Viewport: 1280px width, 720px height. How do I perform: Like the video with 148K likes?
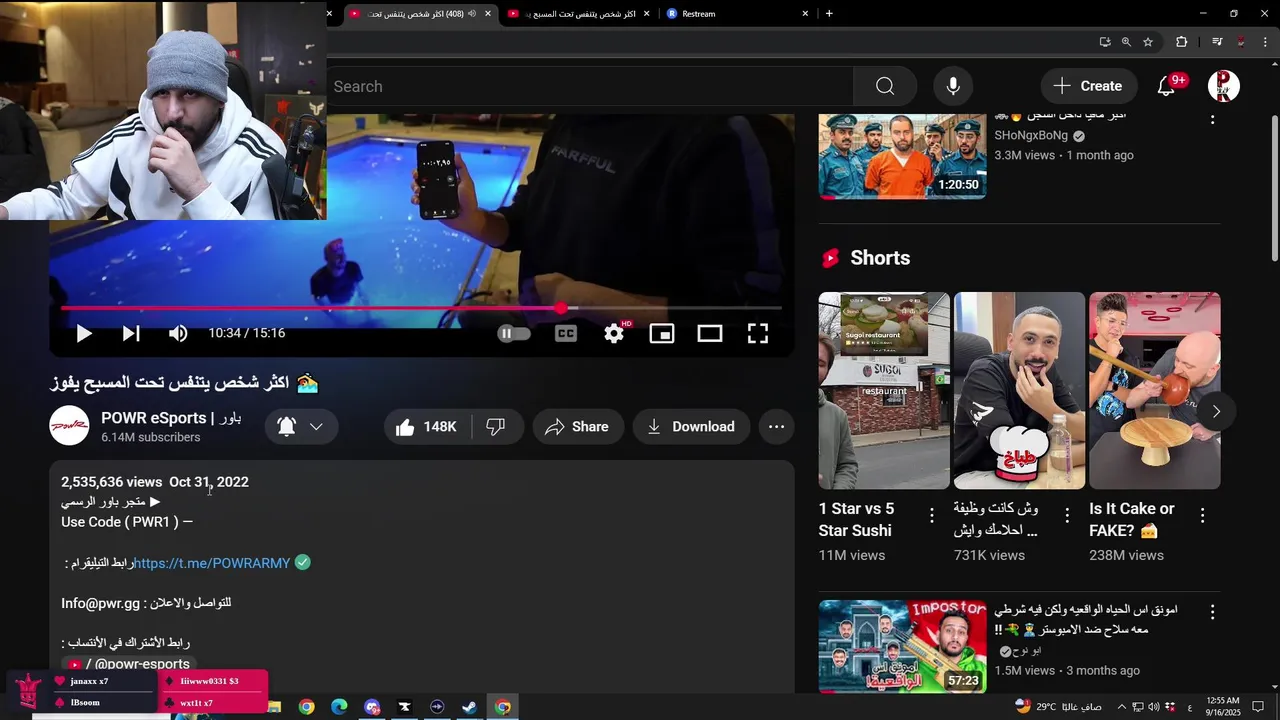pos(427,427)
